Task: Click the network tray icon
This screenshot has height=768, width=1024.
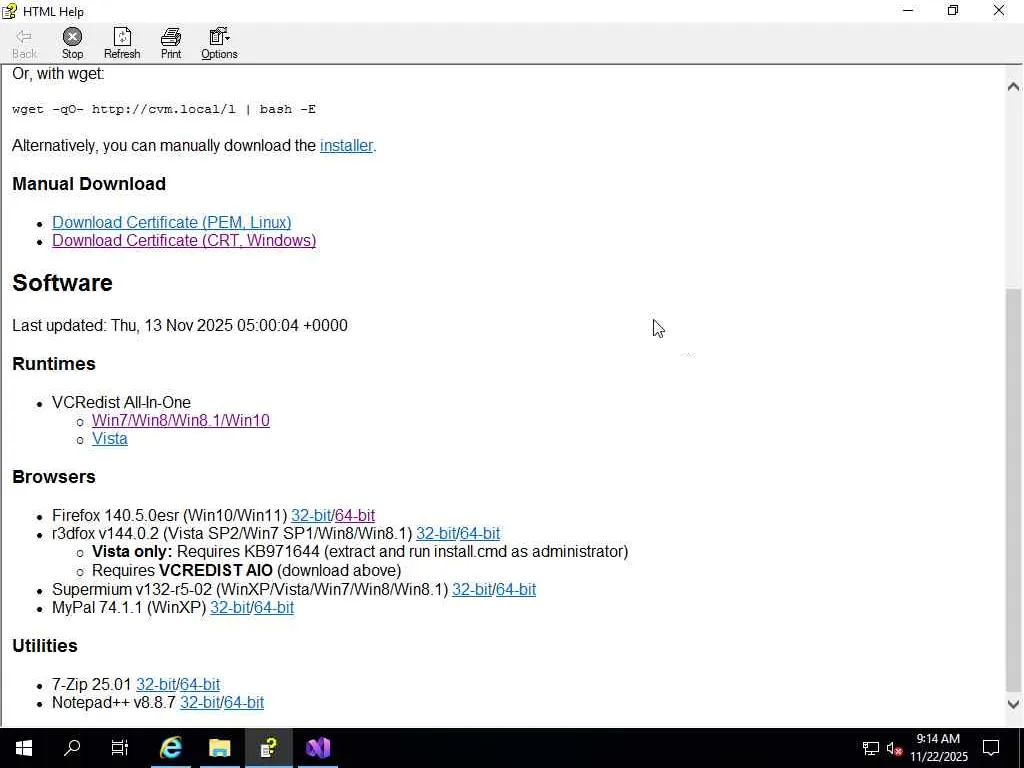Action: [x=871, y=748]
